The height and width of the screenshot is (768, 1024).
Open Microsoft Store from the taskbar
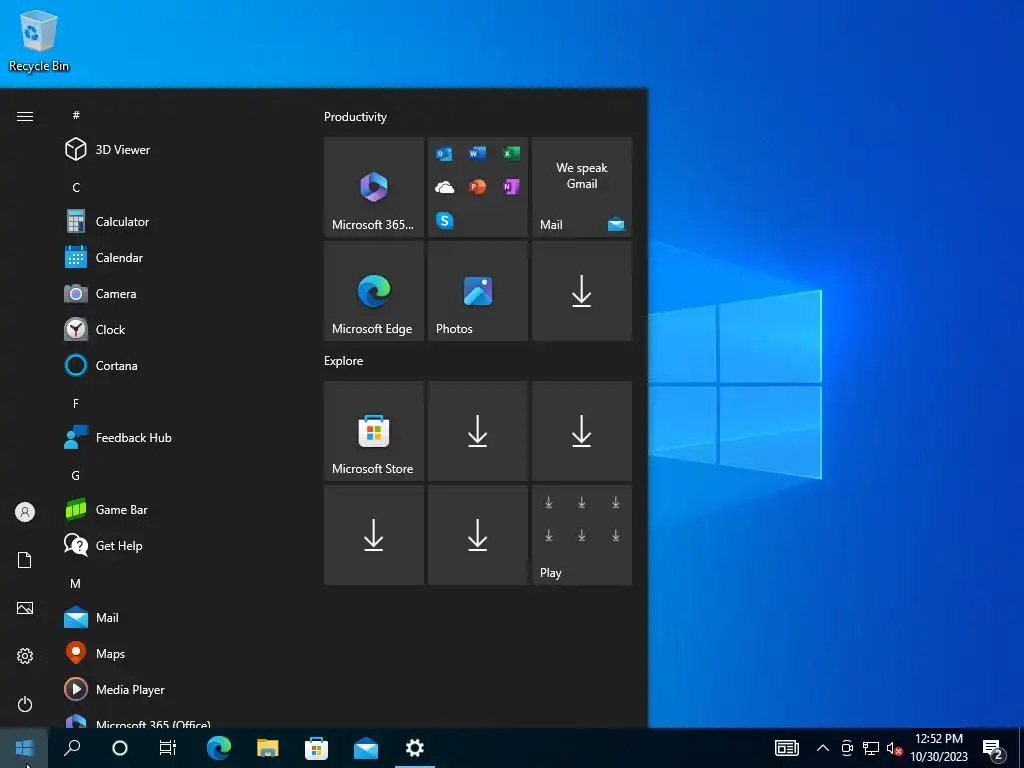tap(317, 748)
